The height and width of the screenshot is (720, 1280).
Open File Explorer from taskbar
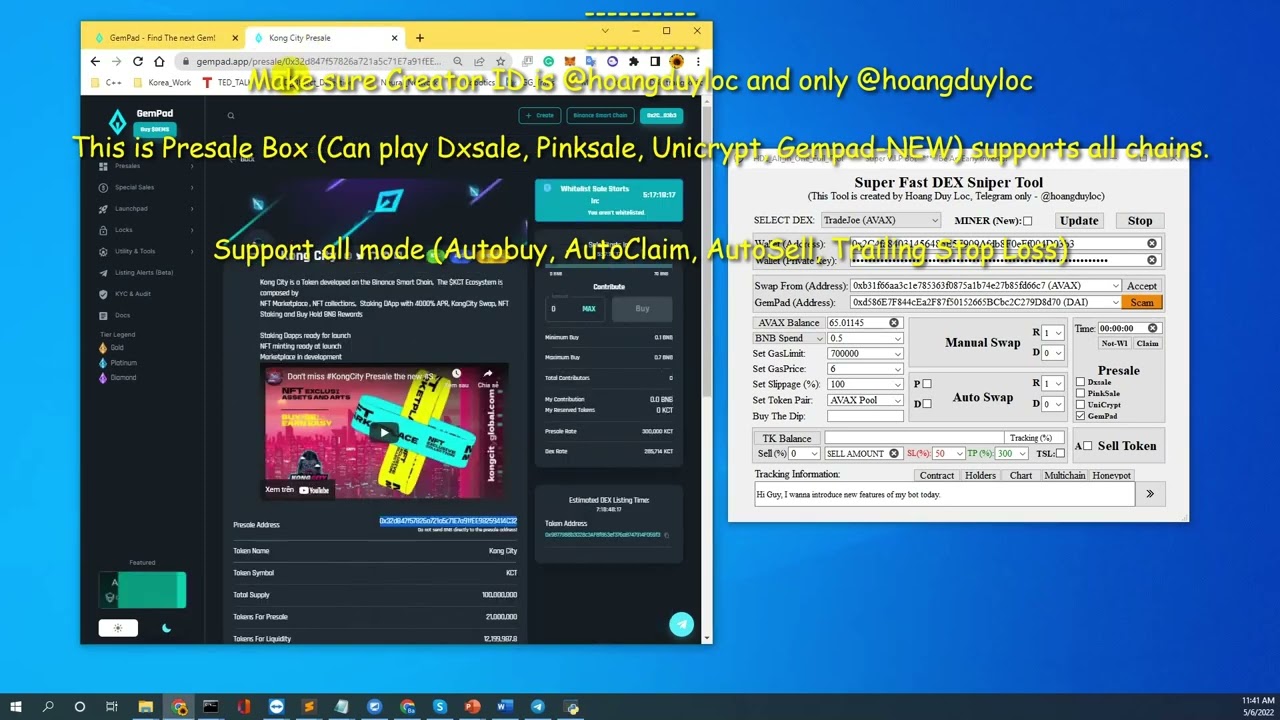pos(146,707)
